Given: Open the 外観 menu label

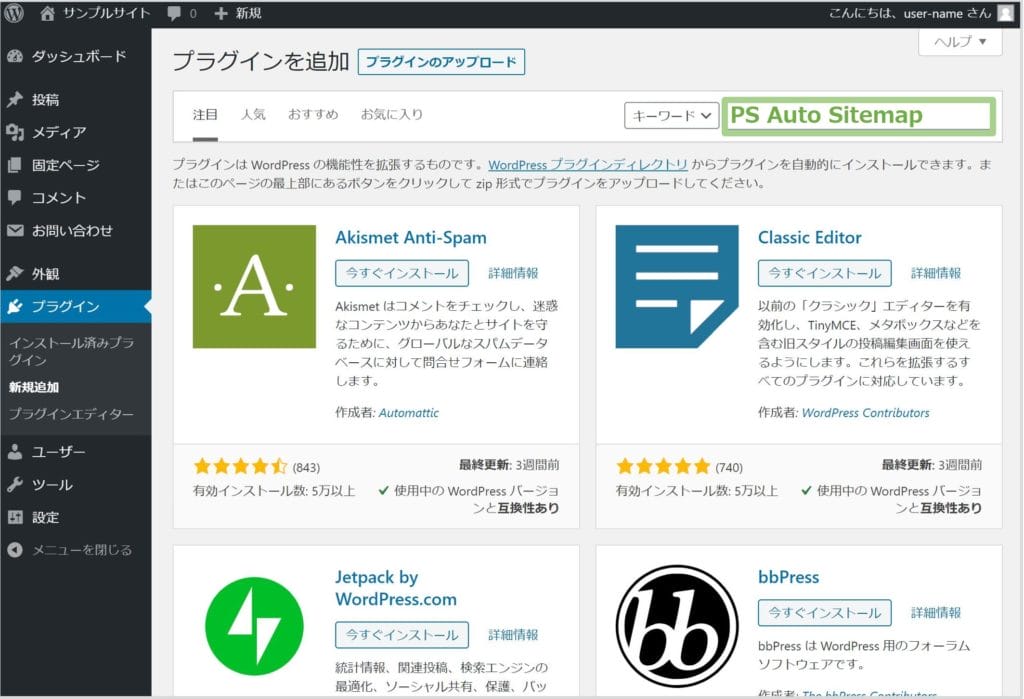Looking at the screenshot, I should tap(46, 274).
